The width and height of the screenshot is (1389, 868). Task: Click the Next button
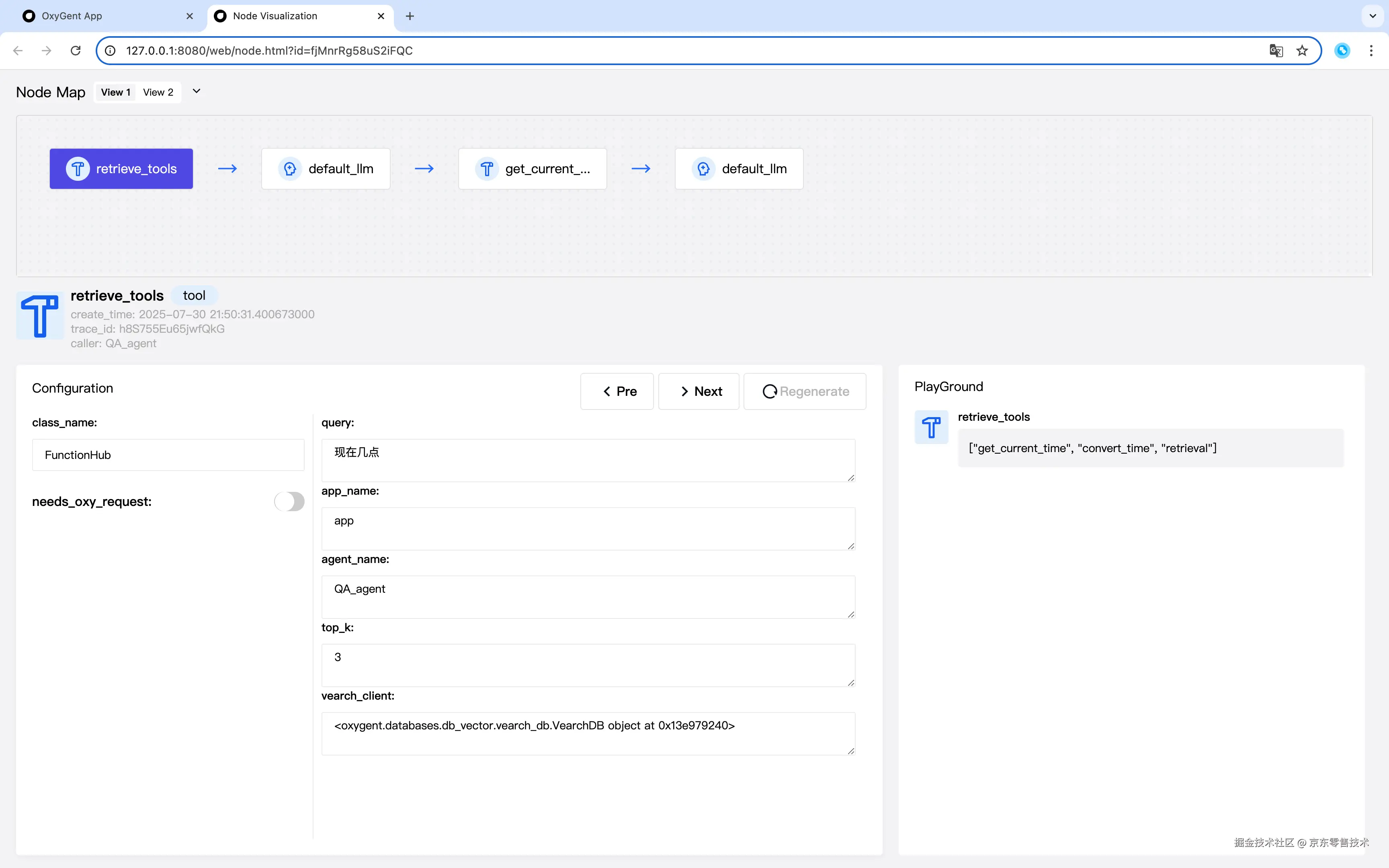(699, 391)
